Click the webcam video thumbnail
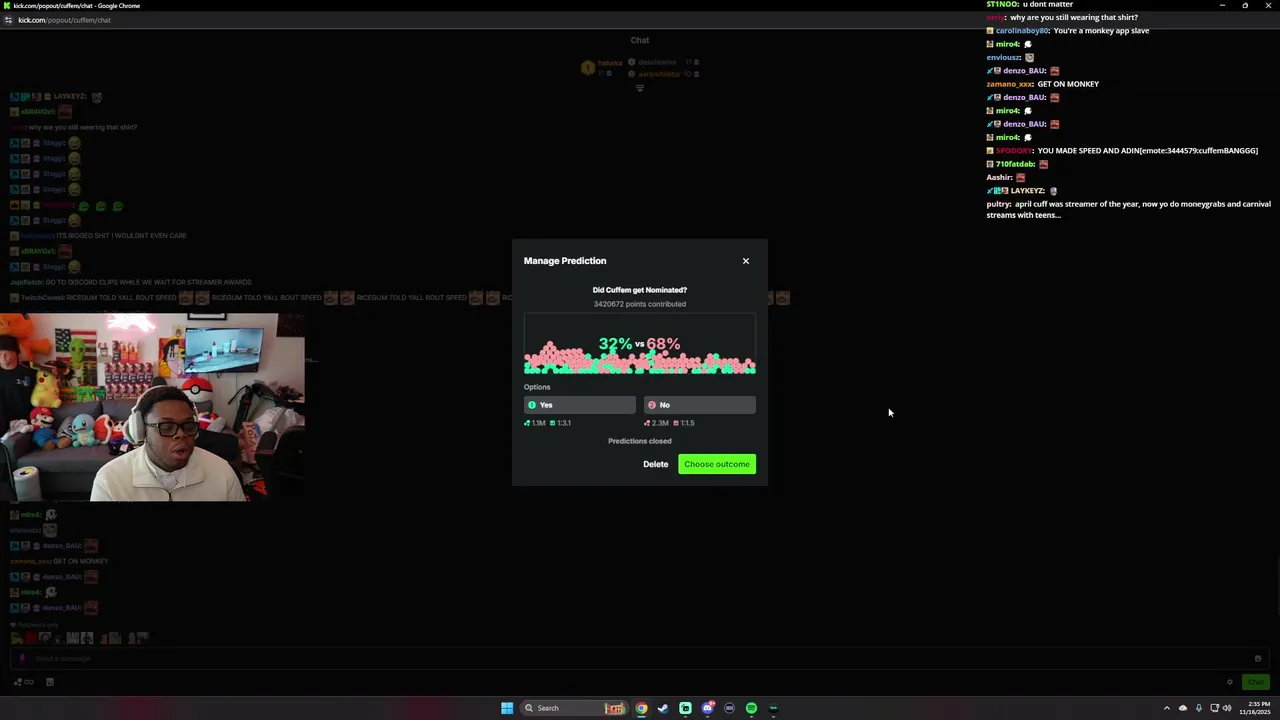 [152, 407]
